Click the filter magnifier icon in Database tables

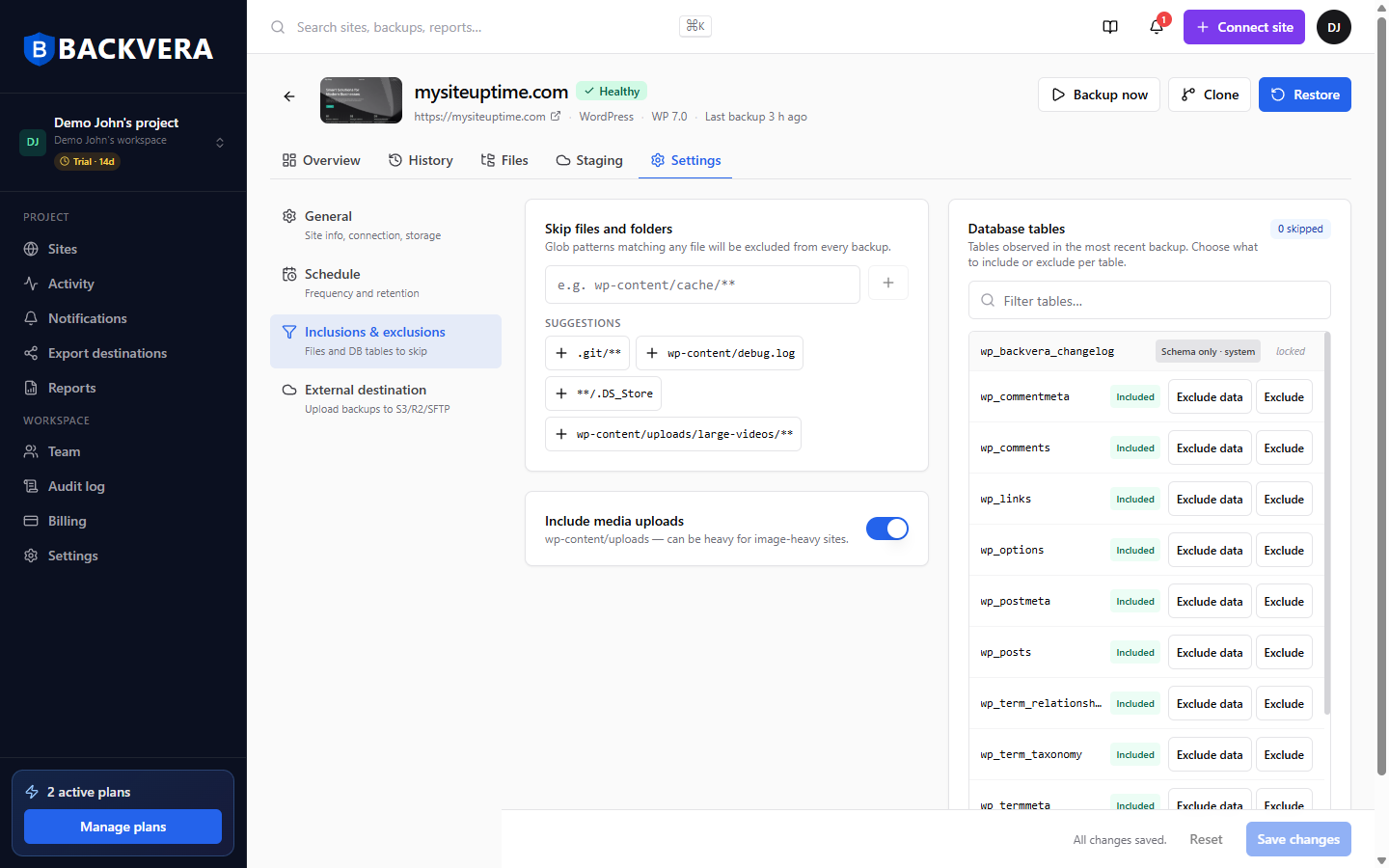(x=988, y=300)
